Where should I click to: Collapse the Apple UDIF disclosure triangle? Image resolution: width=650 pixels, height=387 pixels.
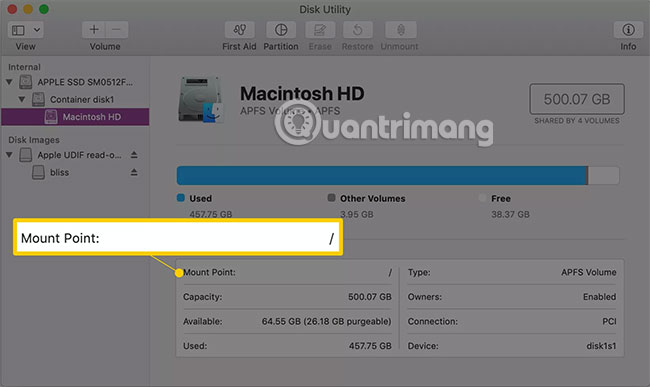pyautogui.click(x=9, y=155)
